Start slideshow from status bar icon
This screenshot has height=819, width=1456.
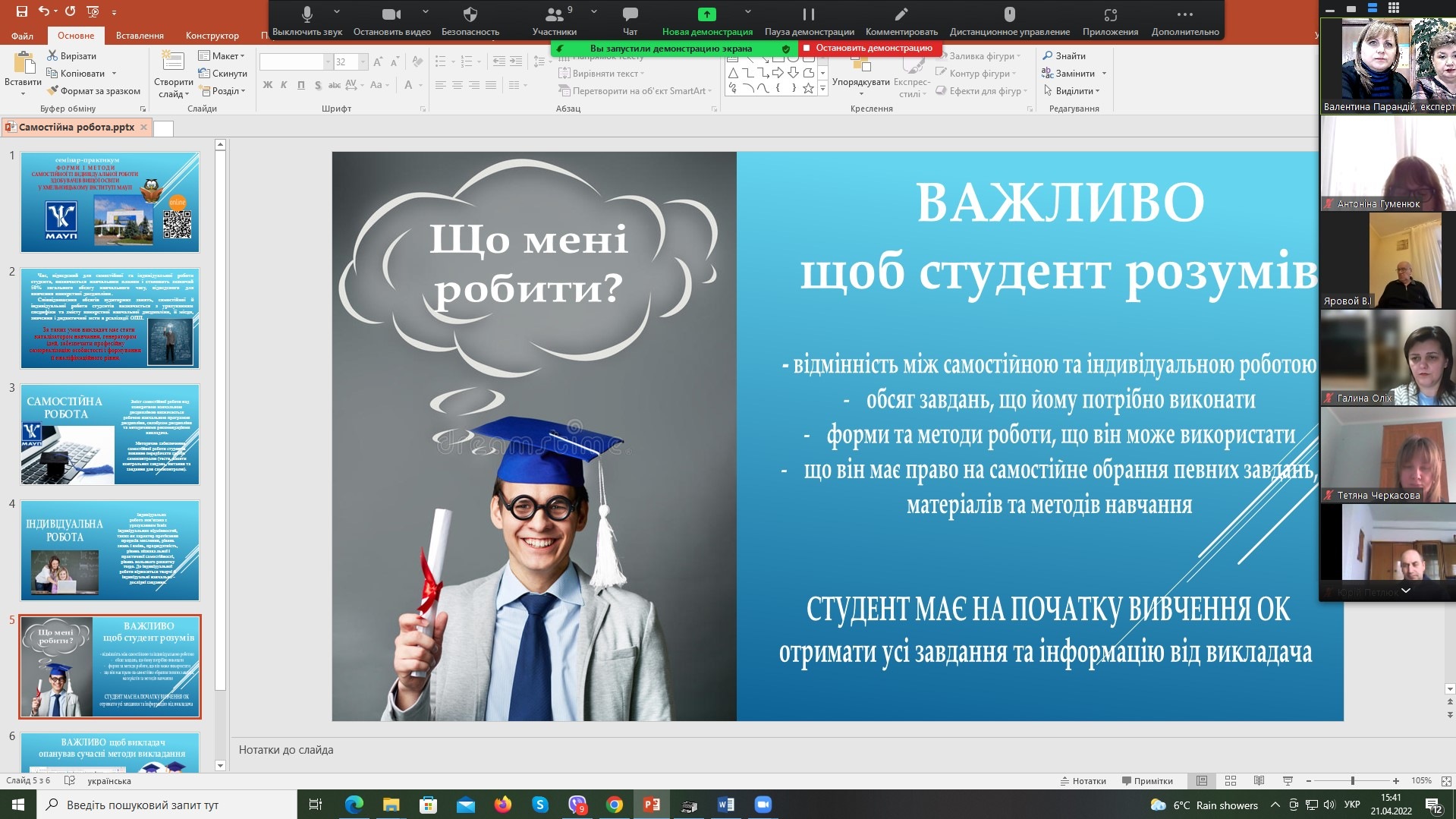(x=1288, y=780)
